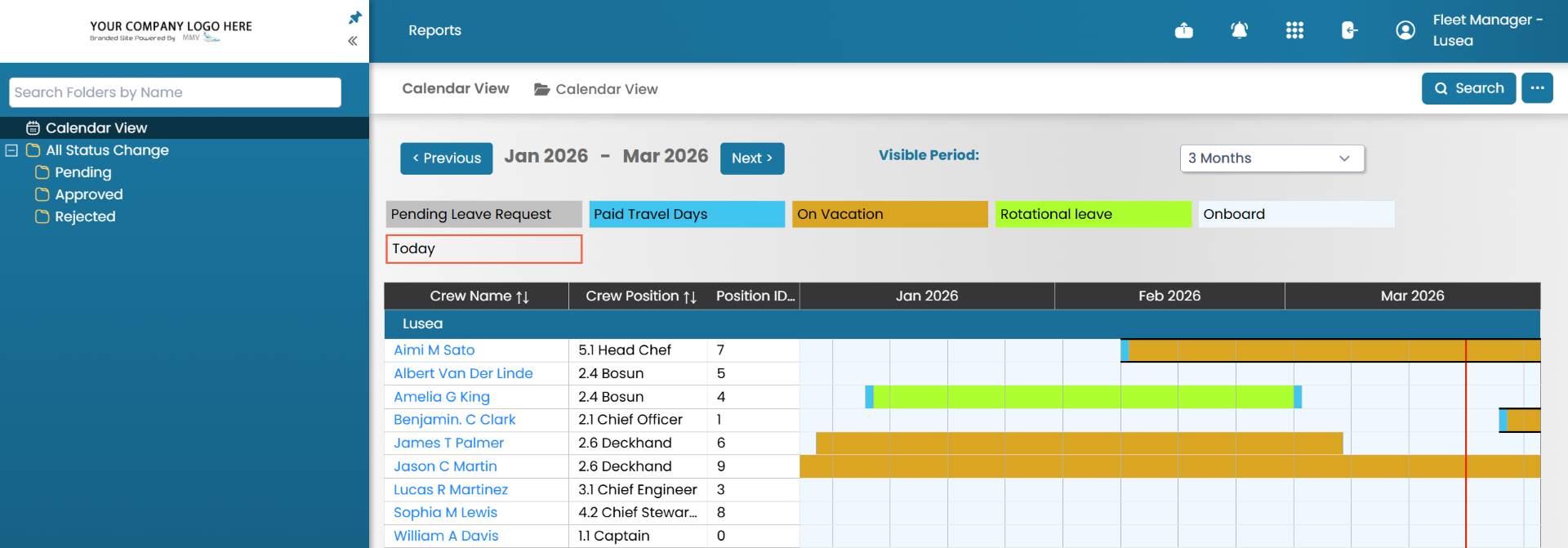1568x548 pixels.
Task: Pin the sidebar with the pin icon
Action: 354,17
